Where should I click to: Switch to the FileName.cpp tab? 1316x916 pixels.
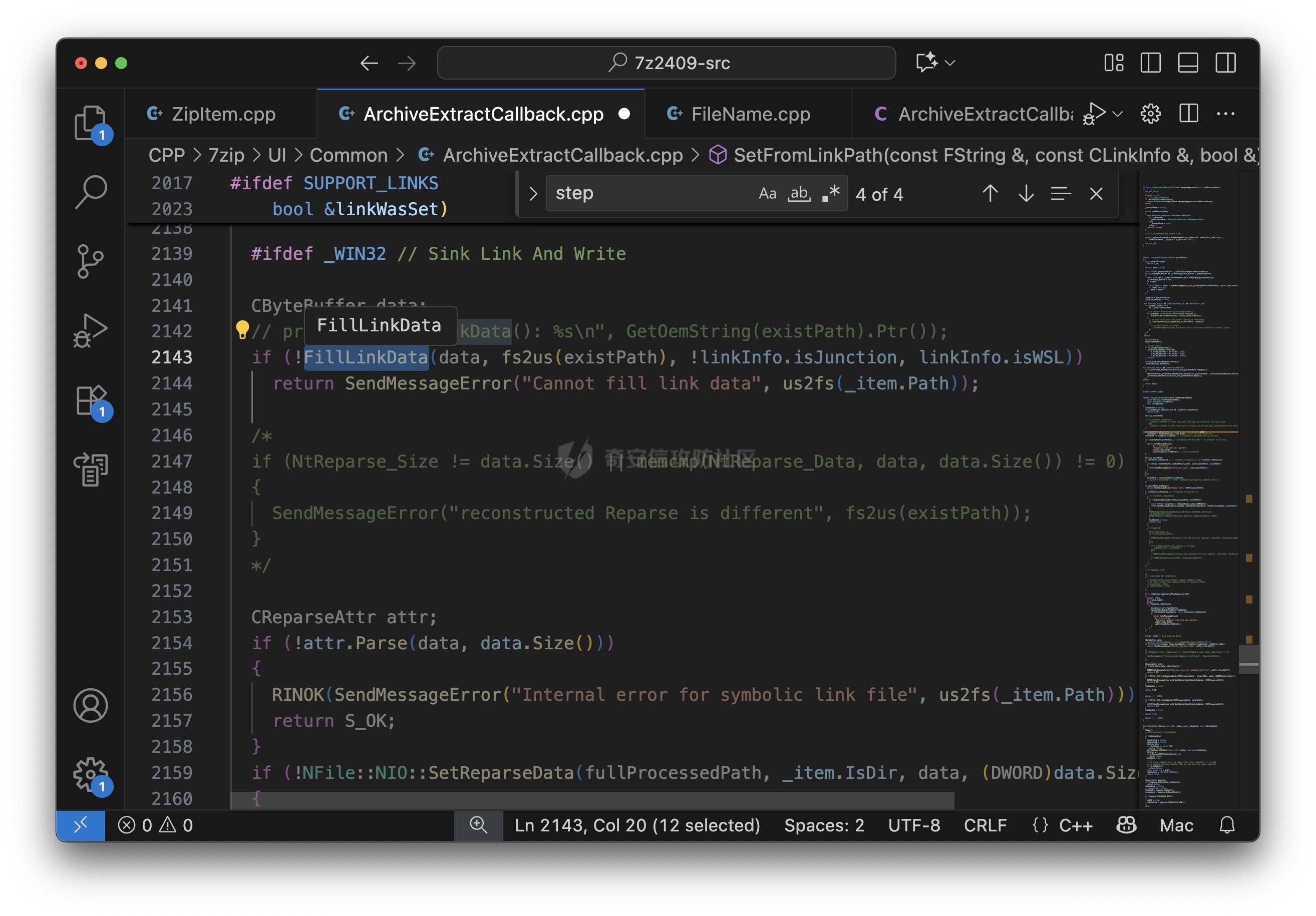click(750, 114)
